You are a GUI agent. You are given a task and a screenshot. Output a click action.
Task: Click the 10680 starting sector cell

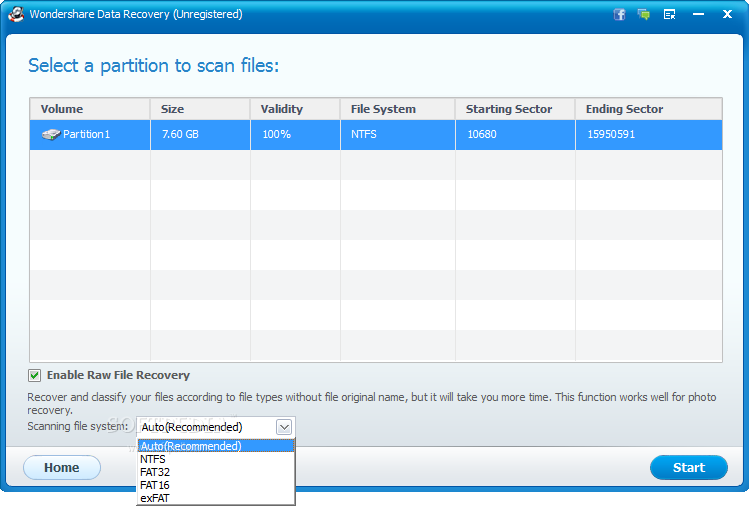515,135
